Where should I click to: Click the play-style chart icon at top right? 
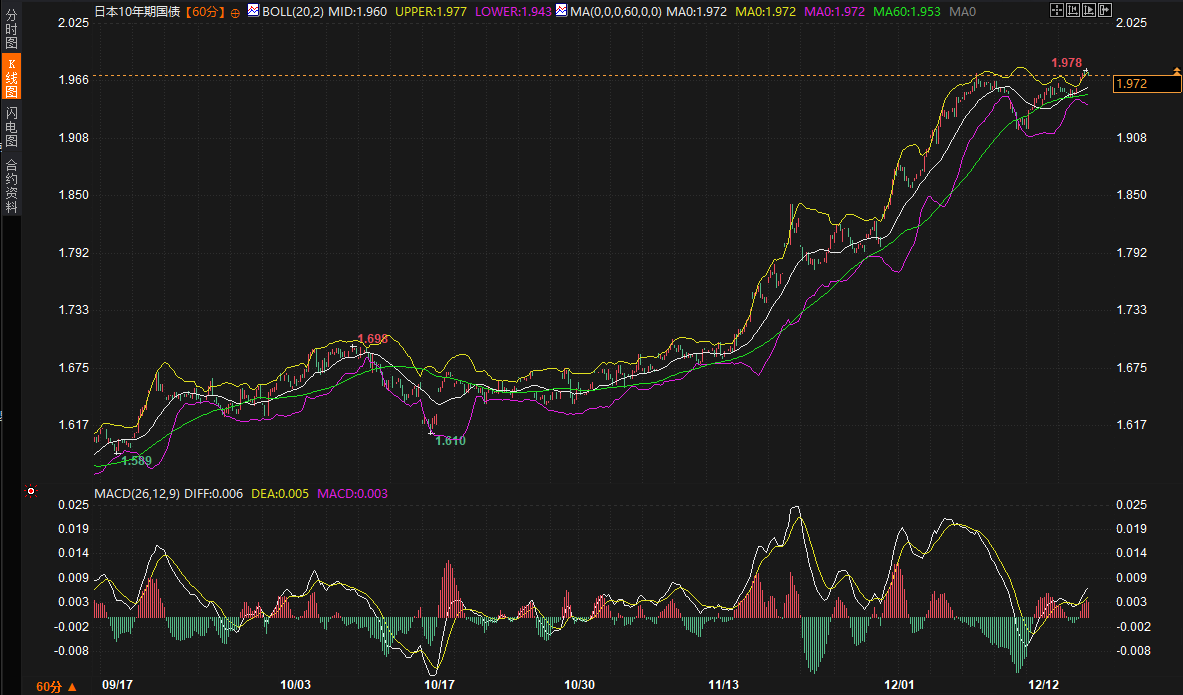pyautogui.click(x=1088, y=10)
